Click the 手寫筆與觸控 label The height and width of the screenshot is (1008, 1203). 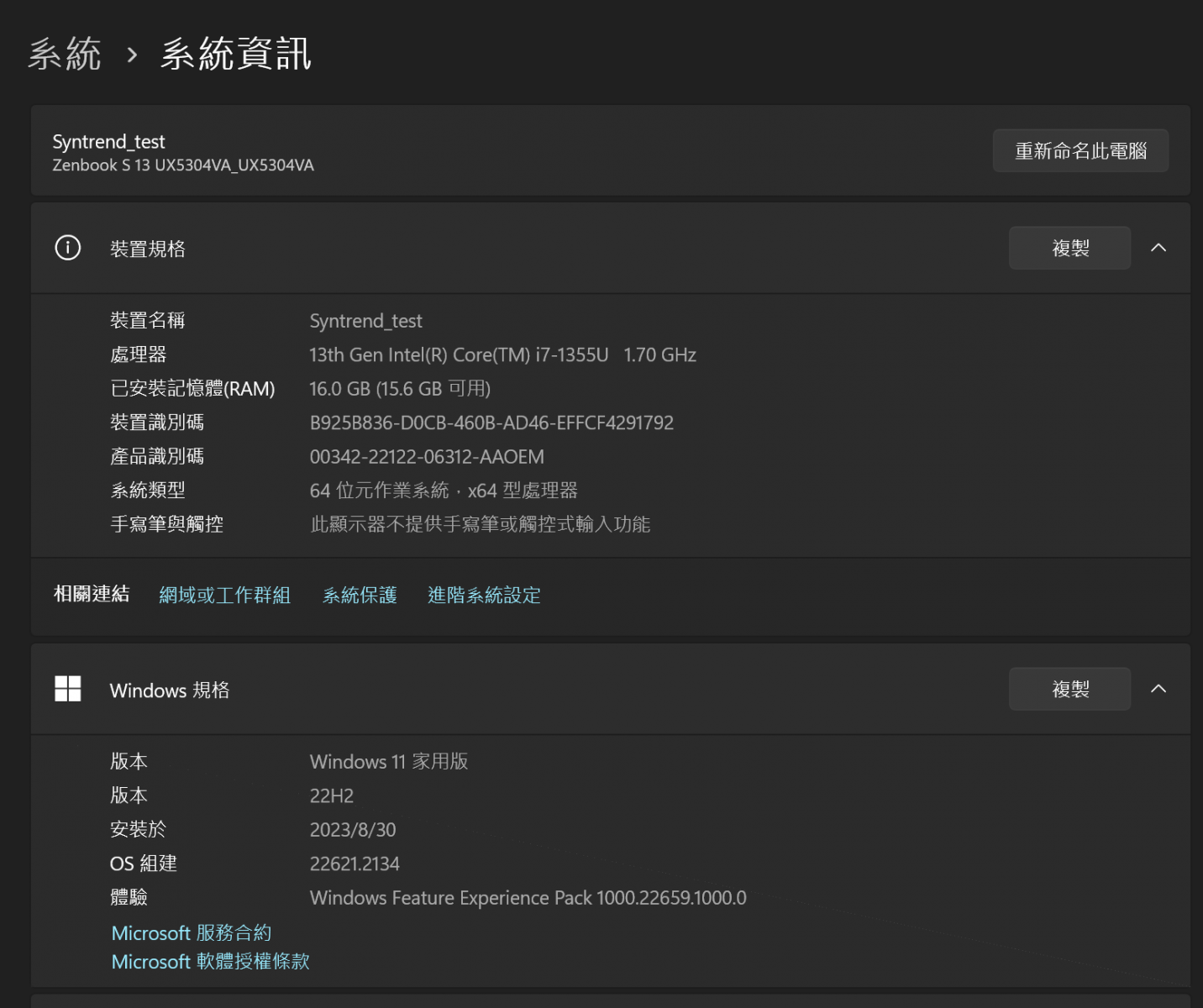pyautogui.click(x=166, y=524)
